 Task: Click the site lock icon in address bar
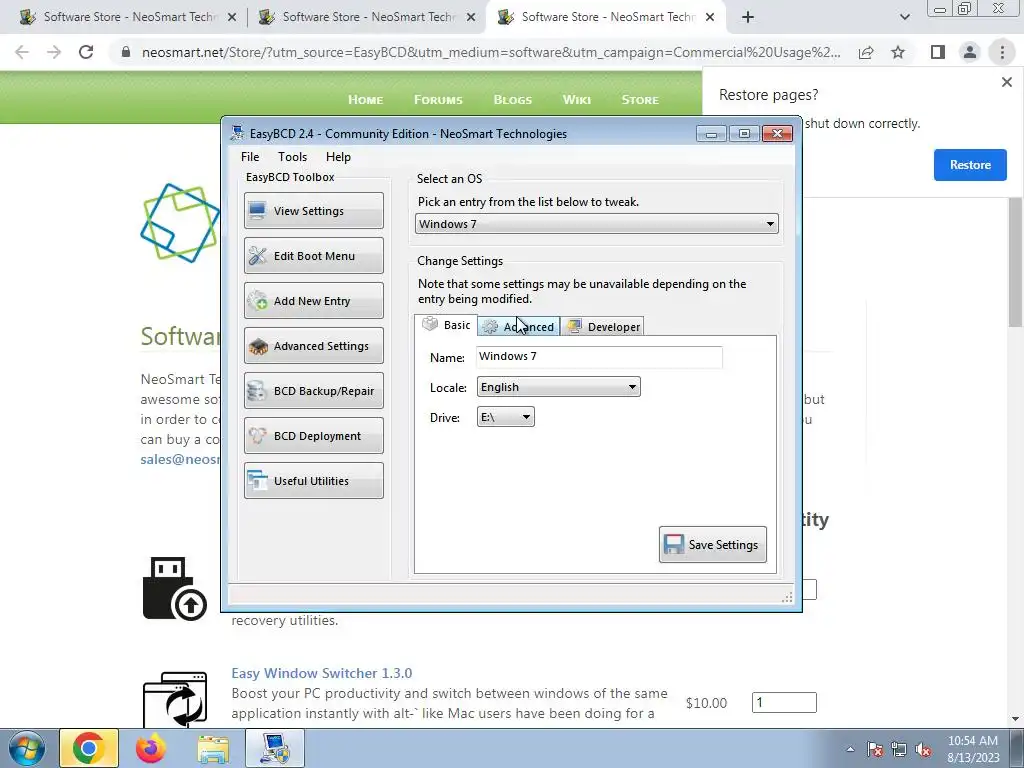click(x=126, y=52)
